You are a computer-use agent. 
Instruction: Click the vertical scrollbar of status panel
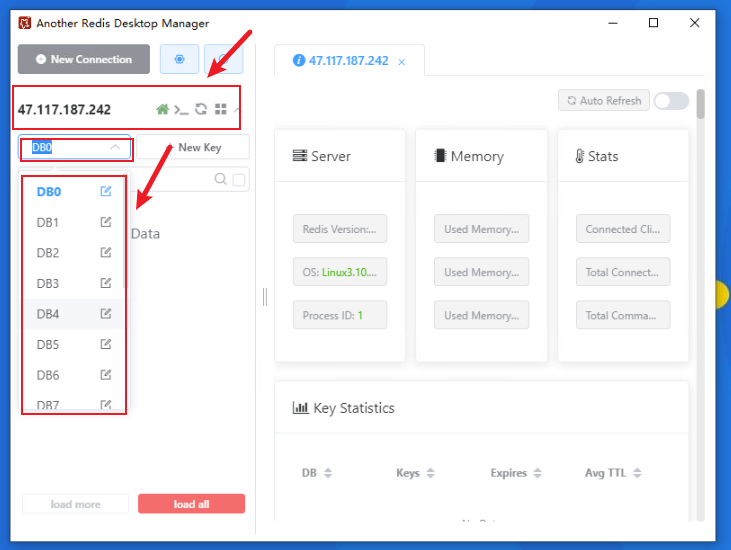tap(700, 103)
